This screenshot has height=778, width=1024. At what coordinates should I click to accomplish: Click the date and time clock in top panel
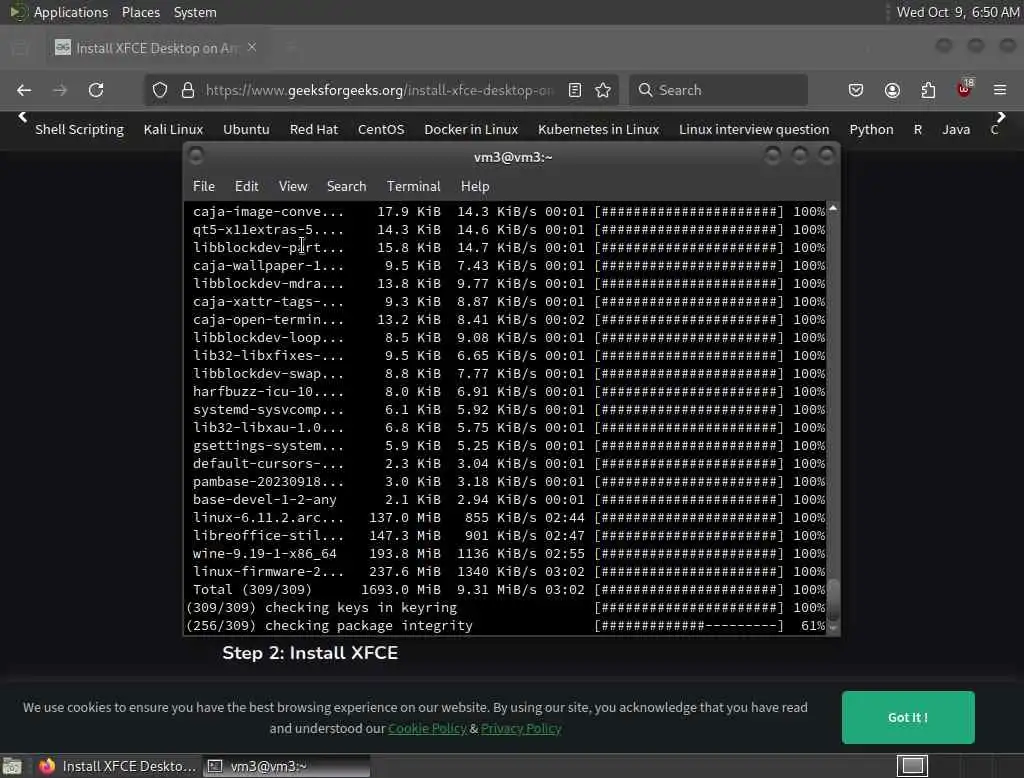[957, 12]
